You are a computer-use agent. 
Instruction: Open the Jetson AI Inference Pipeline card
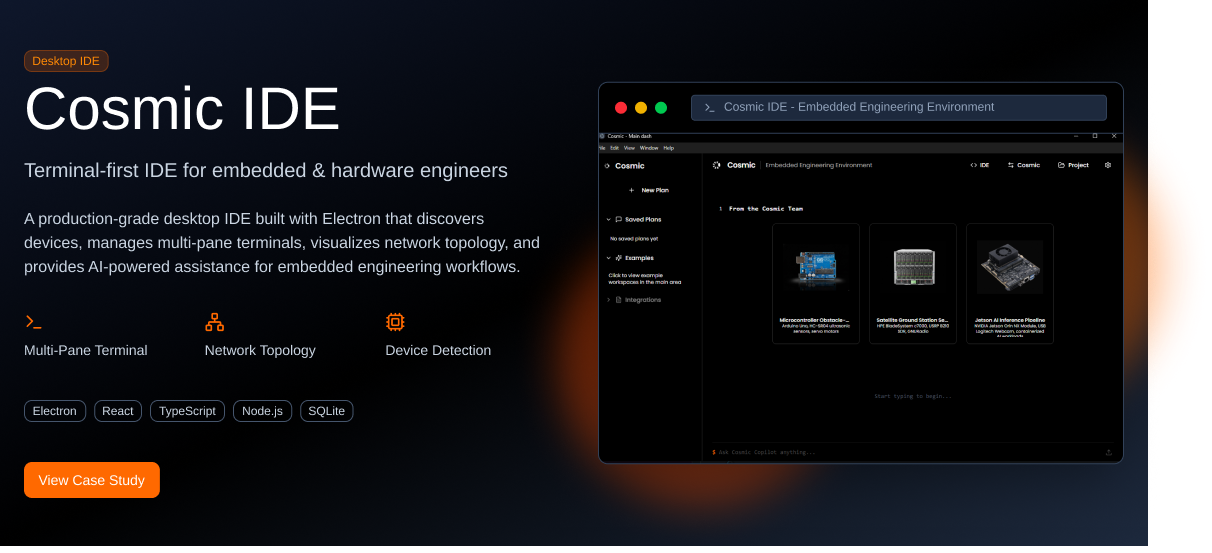[x=1010, y=284]
